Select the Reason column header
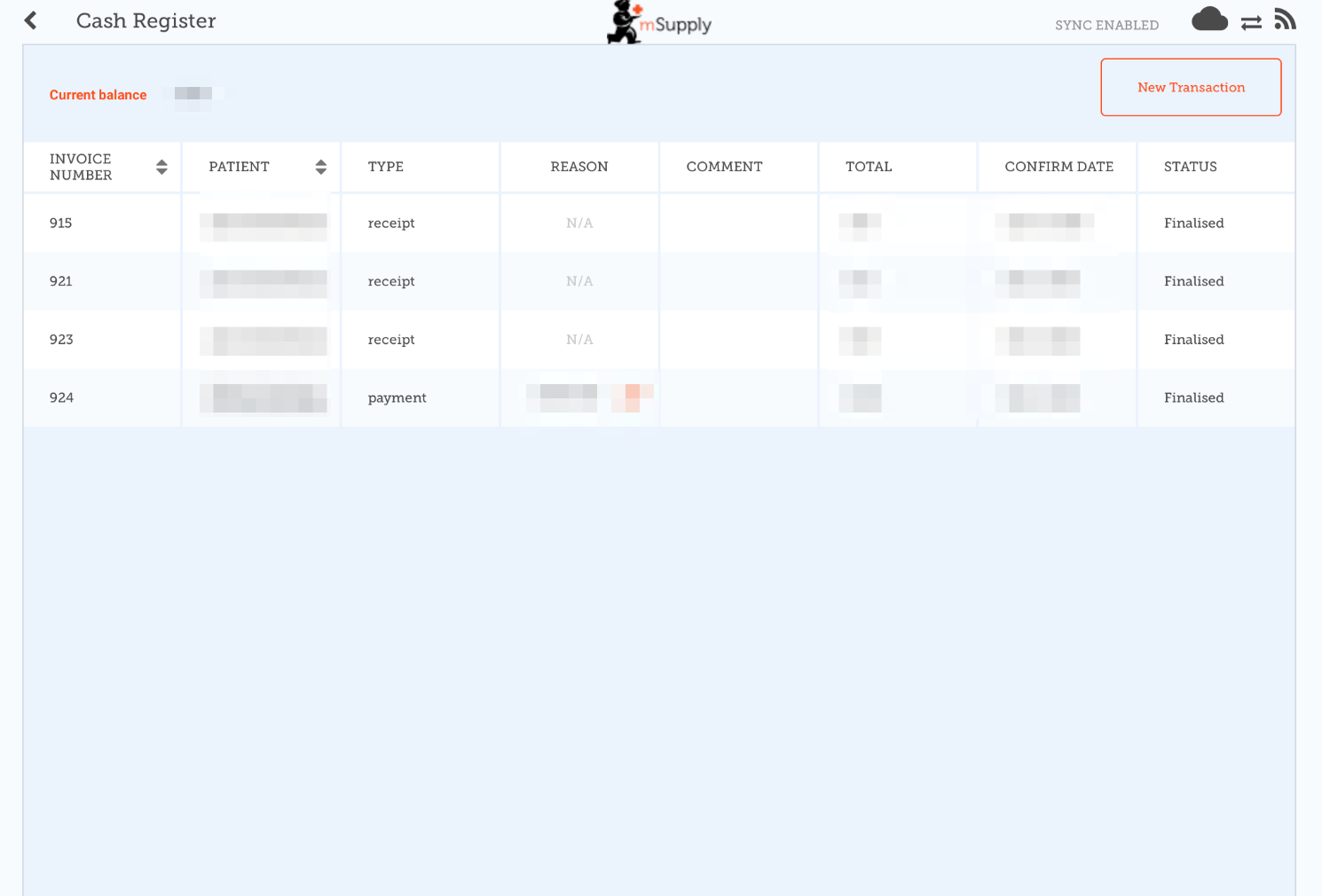 point(578,167)
